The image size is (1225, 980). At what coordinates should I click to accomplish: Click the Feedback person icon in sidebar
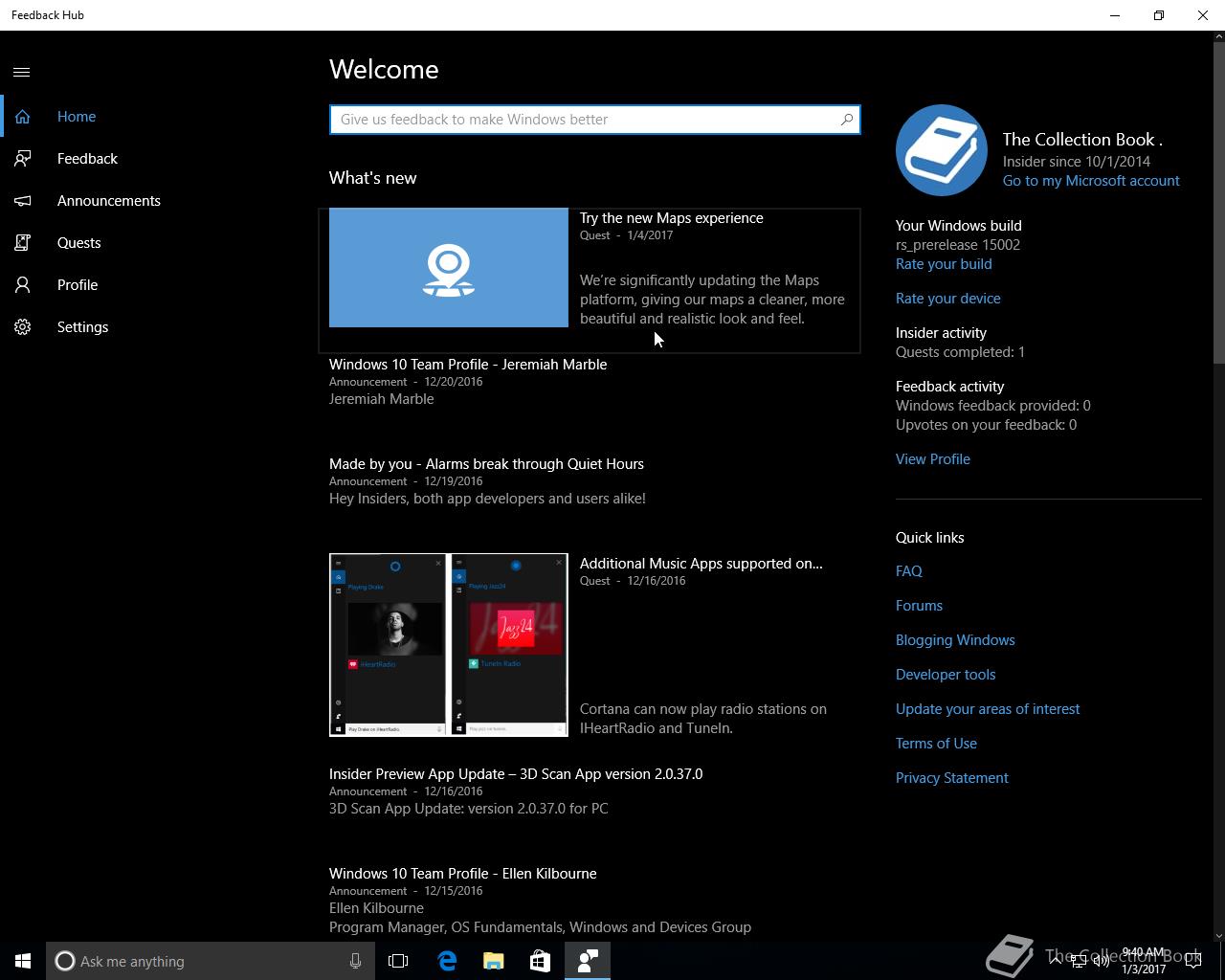click(22, 159)
